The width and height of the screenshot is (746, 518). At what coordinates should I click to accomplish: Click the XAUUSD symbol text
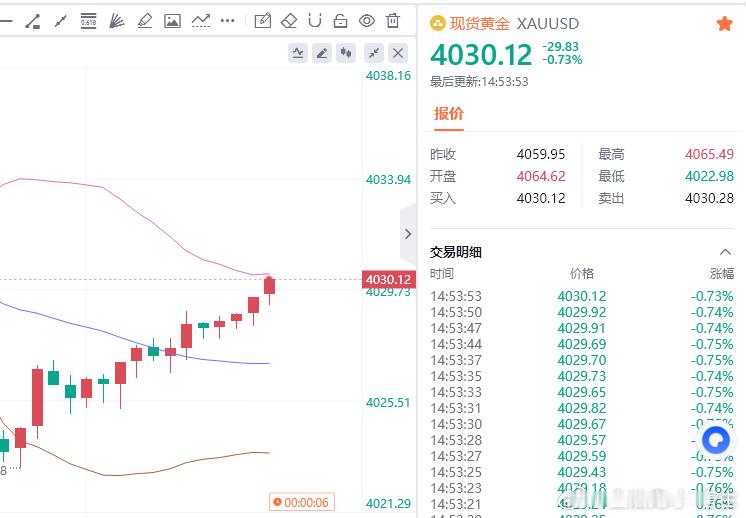point(548,23)
